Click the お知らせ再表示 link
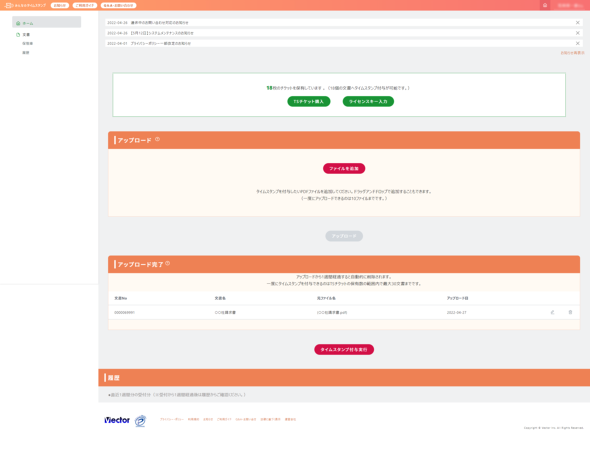 pyautogui.click(x=572, y=53)
